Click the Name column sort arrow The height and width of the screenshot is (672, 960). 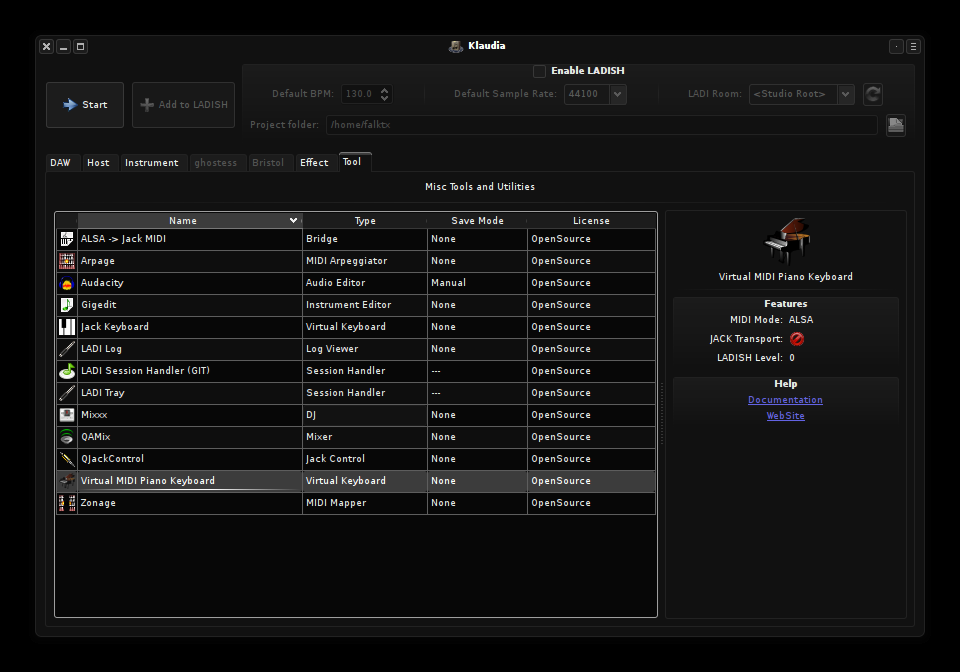pos(293,220)
